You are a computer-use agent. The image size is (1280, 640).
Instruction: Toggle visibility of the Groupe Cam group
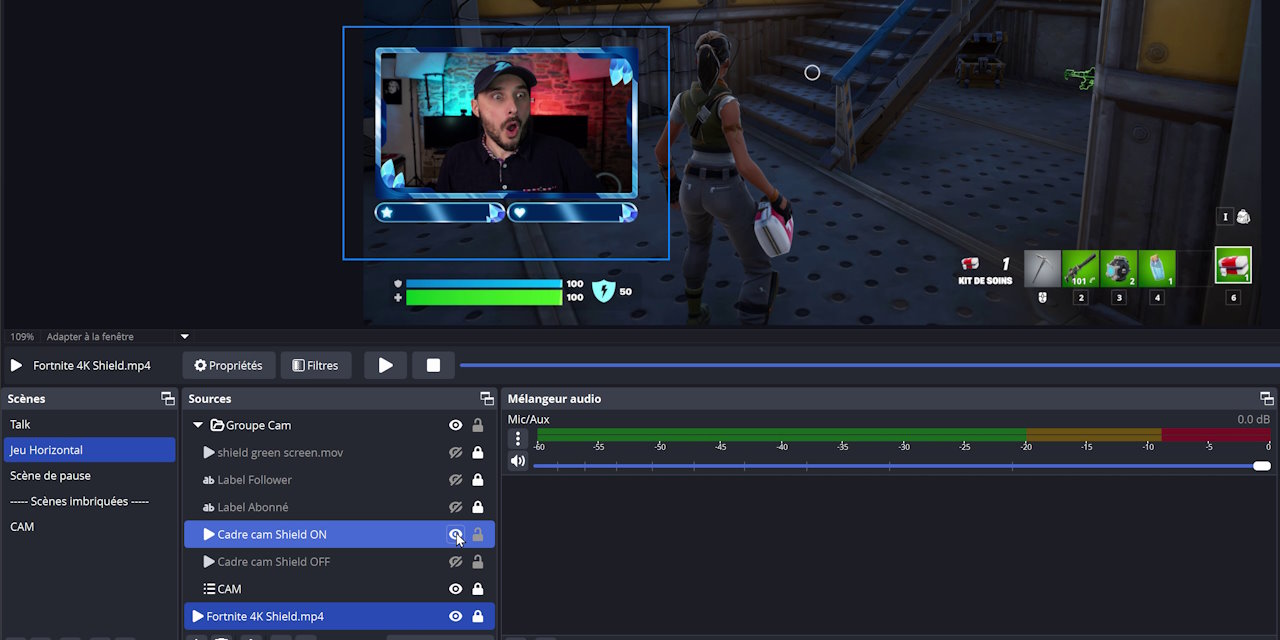click(x=455, y=425)
